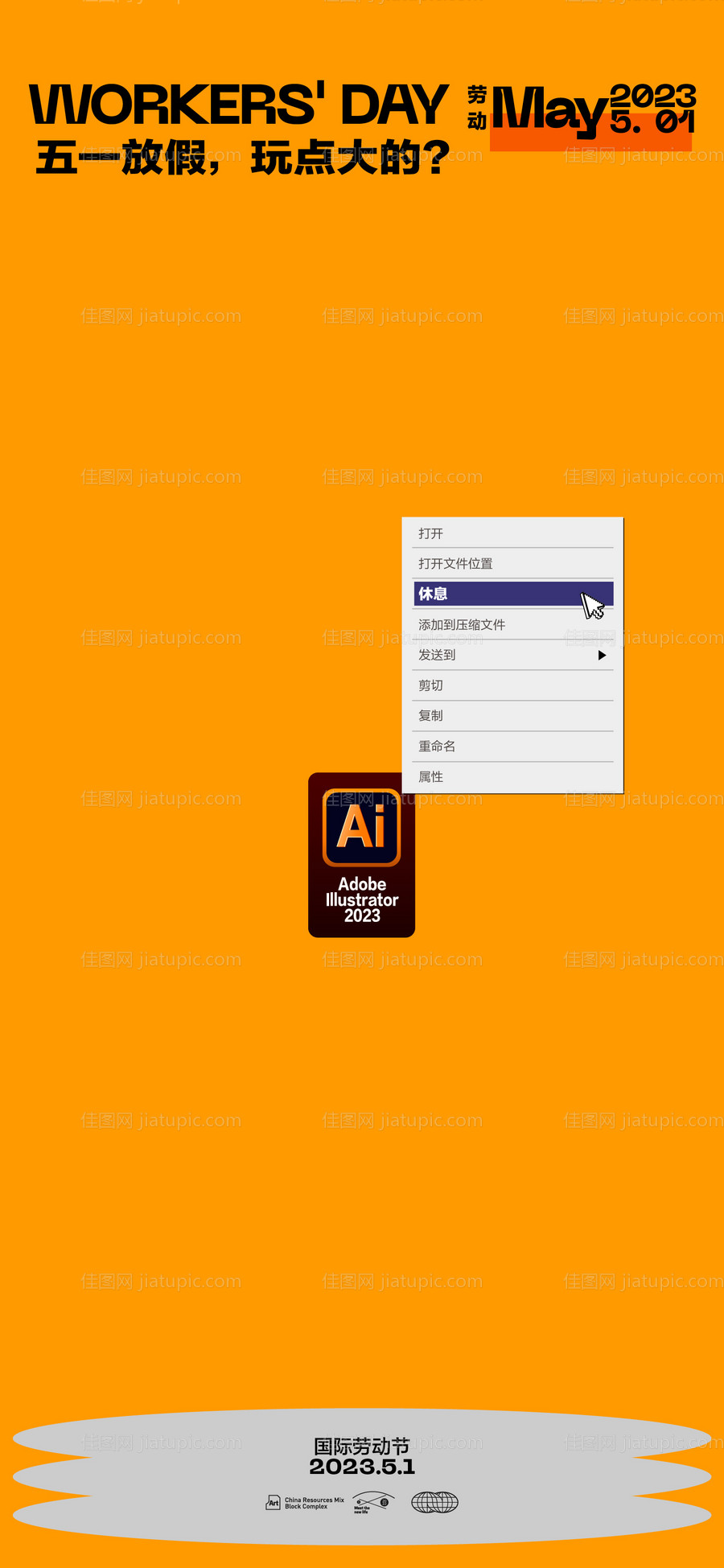
Task: Click China Resources Mix Block Complex text
Action: coord(314,1503)
